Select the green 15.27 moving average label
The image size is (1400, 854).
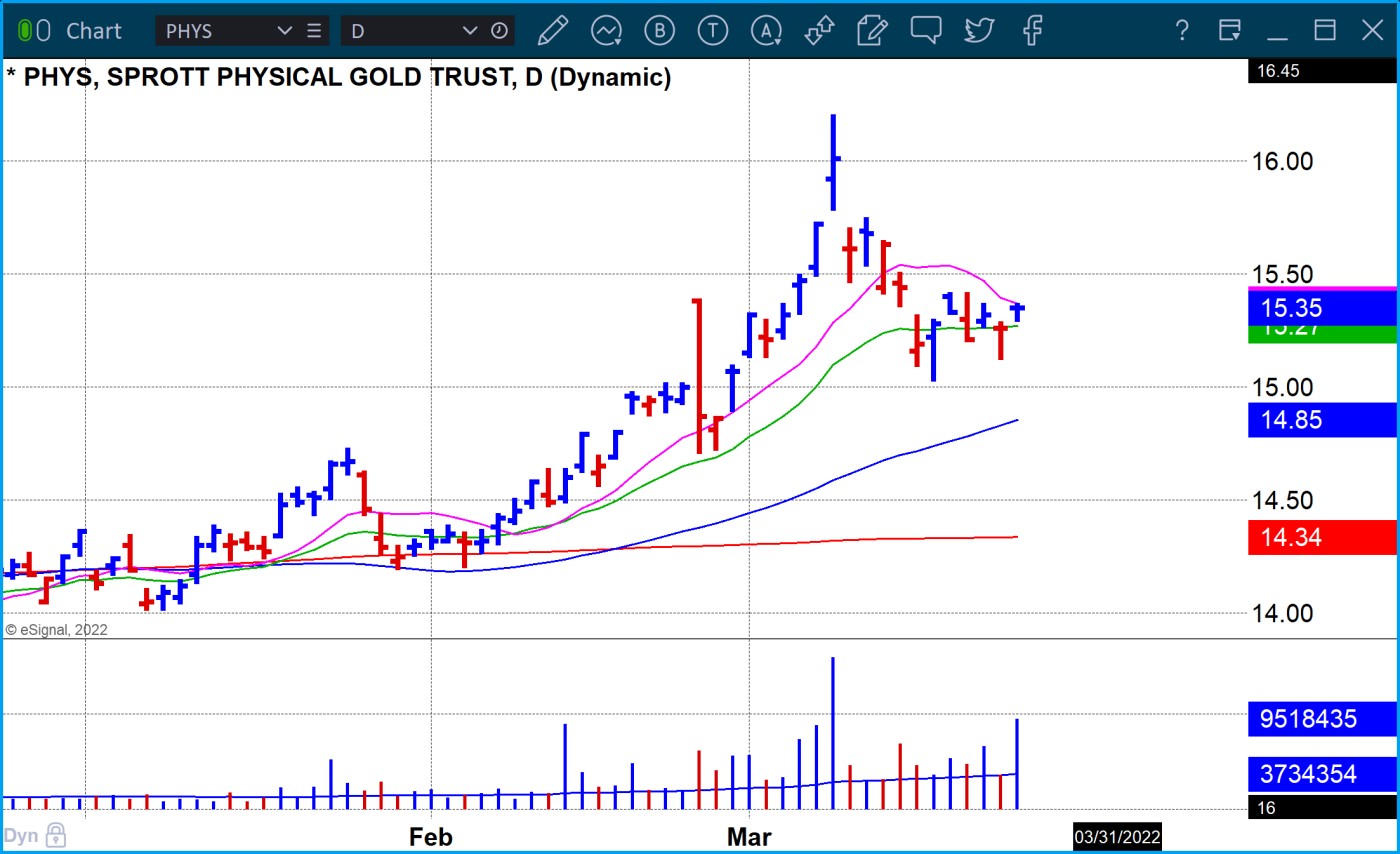[1322, 334]
